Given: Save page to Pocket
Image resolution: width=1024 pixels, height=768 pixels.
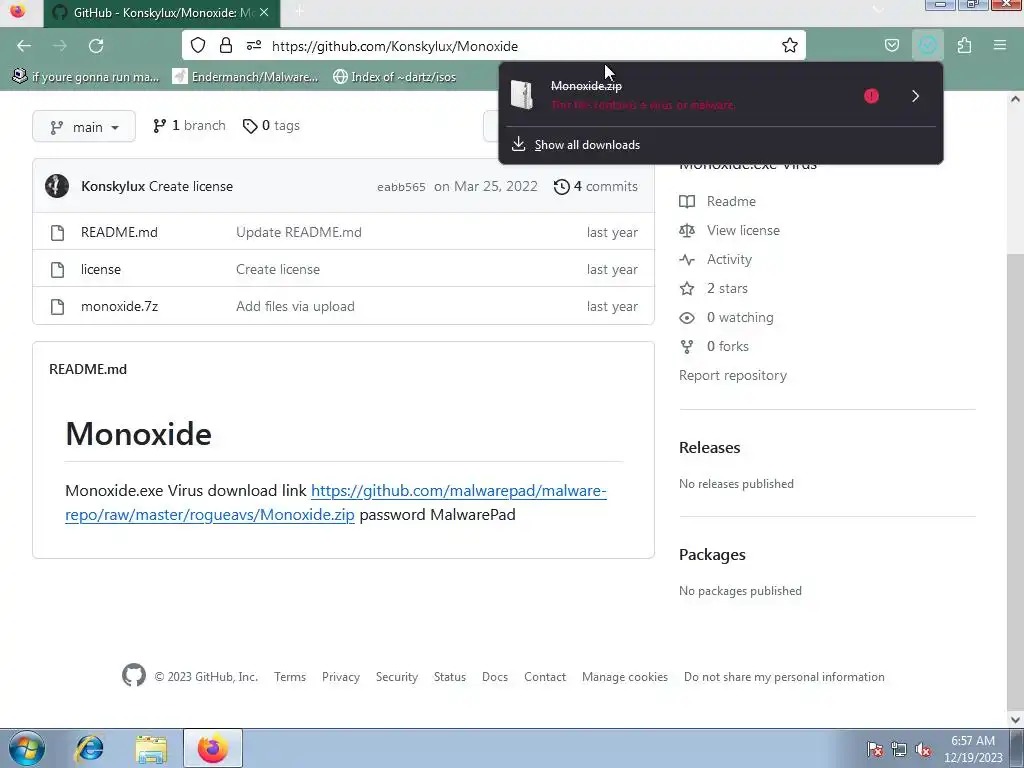Looking at the screenshot, I should click(x=891, y=45).
